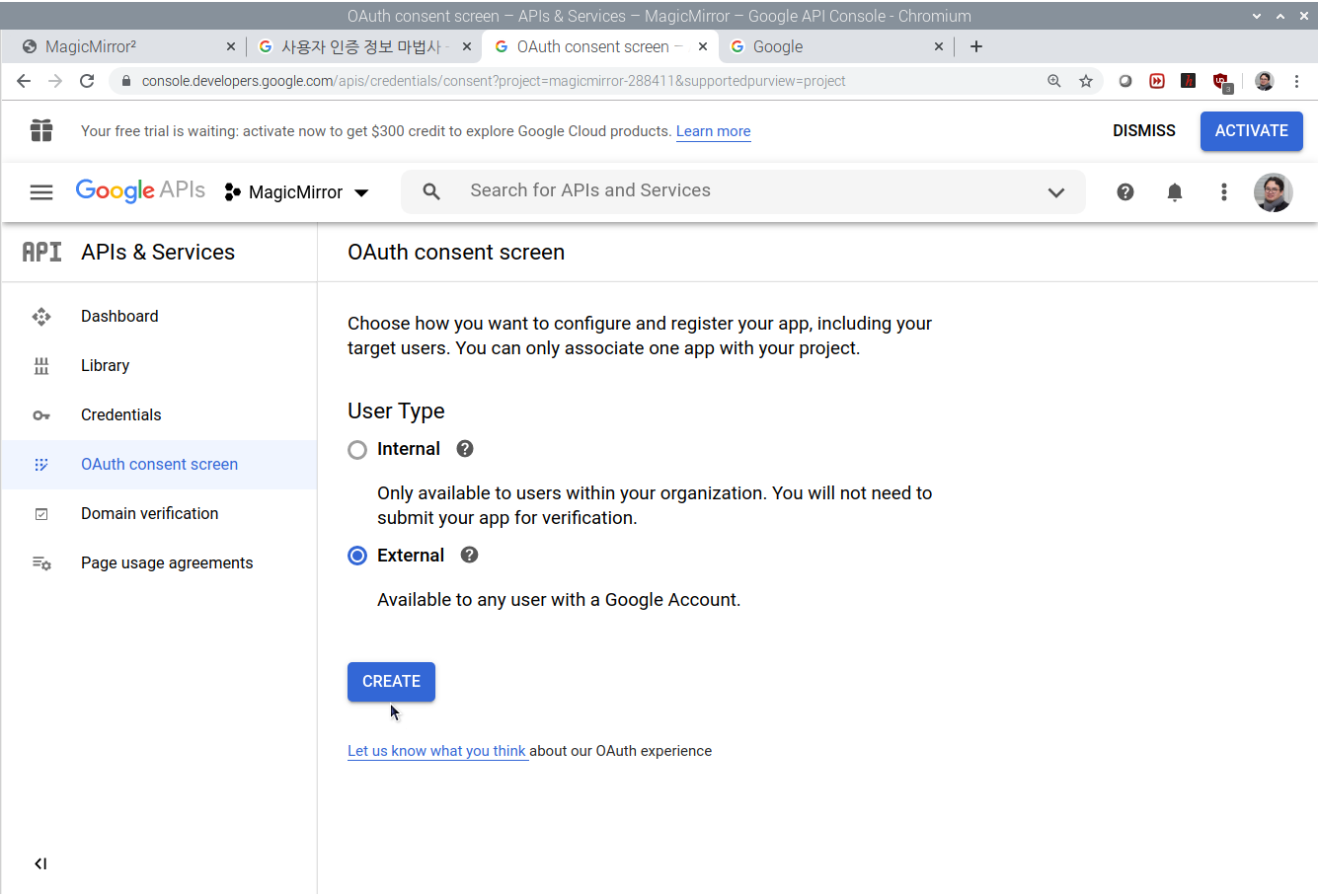The height and width of the screenshot is (896, 1318).
Task: Click the red shield extension icon
Action: click(x=1222, y=82)
